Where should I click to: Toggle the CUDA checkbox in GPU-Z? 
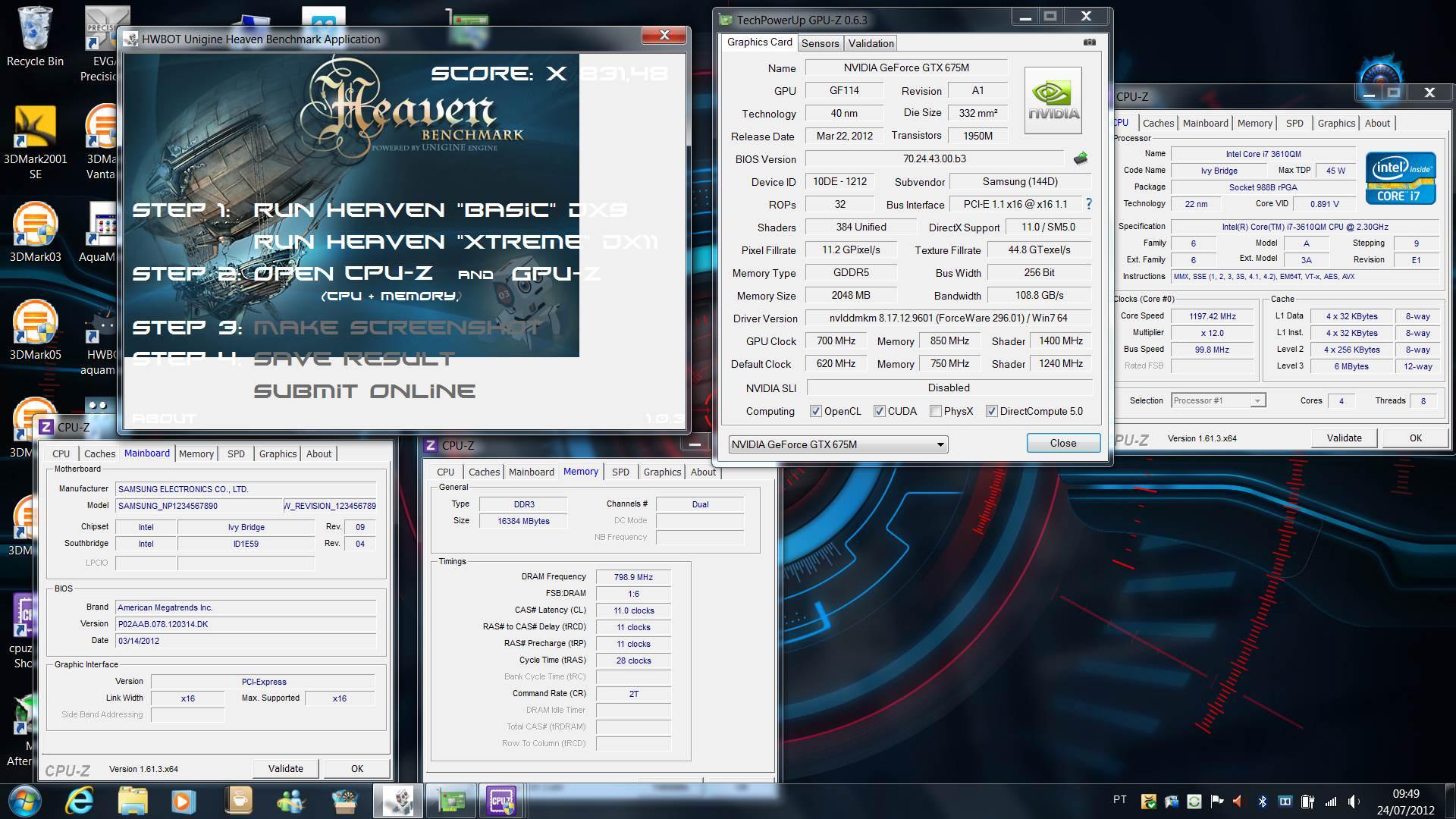pos(880,411)
